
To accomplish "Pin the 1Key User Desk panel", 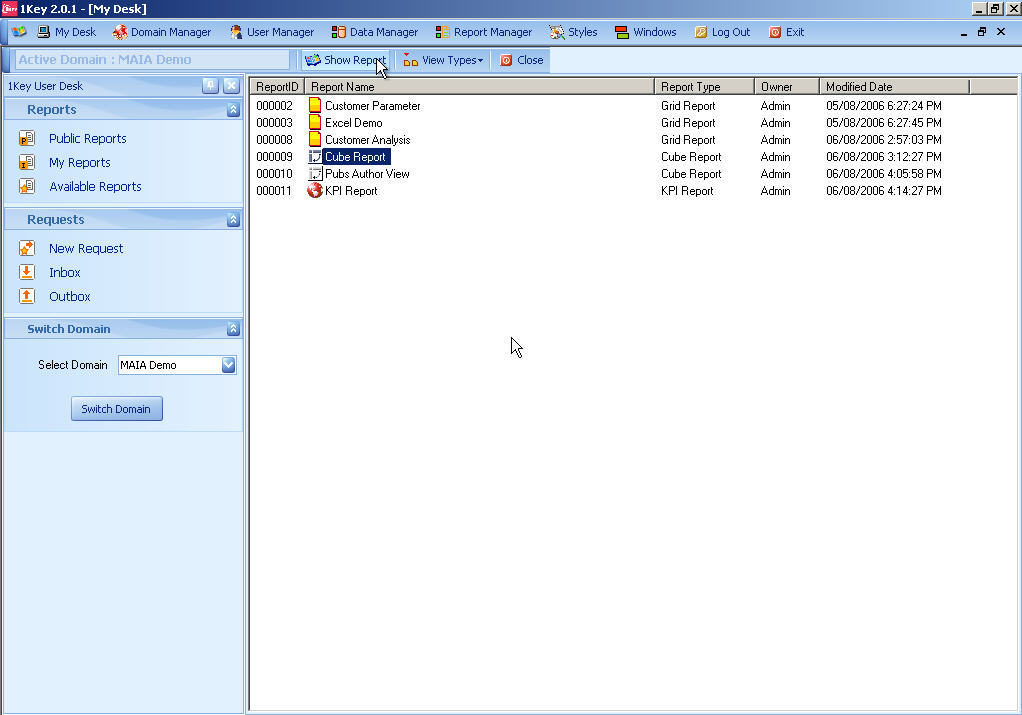I will (211, 85).
